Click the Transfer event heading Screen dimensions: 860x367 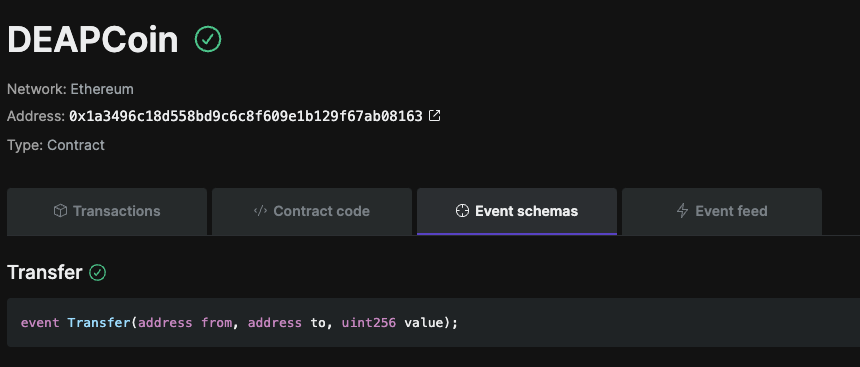coord(44,272)
